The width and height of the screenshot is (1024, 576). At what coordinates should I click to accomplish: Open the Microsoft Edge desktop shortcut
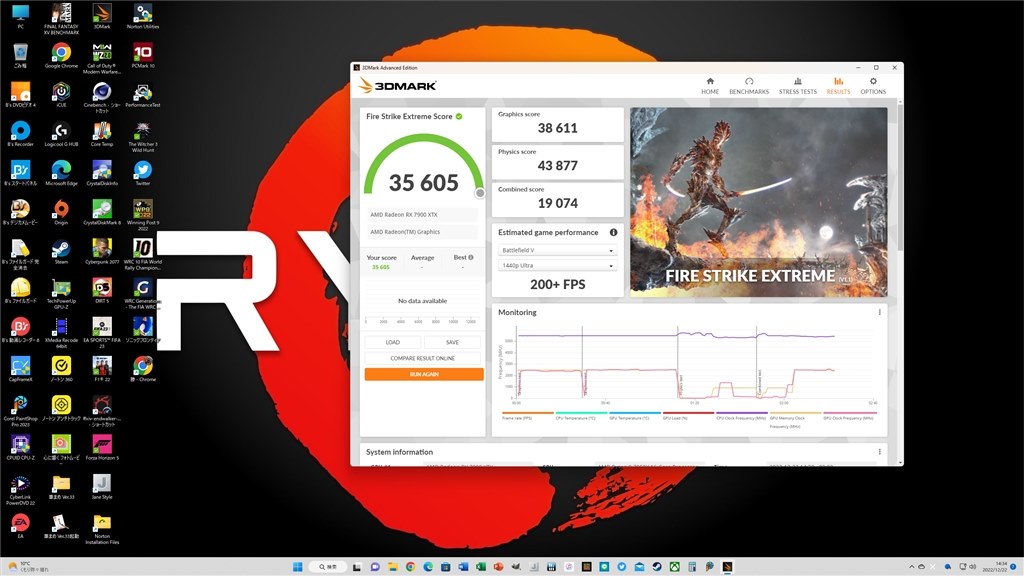coord(61,174)
